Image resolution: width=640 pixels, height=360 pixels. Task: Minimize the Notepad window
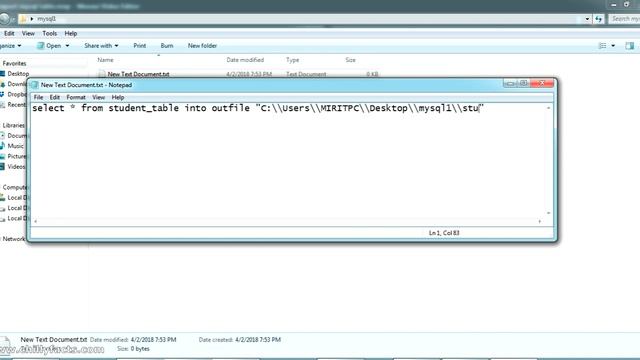510,83
